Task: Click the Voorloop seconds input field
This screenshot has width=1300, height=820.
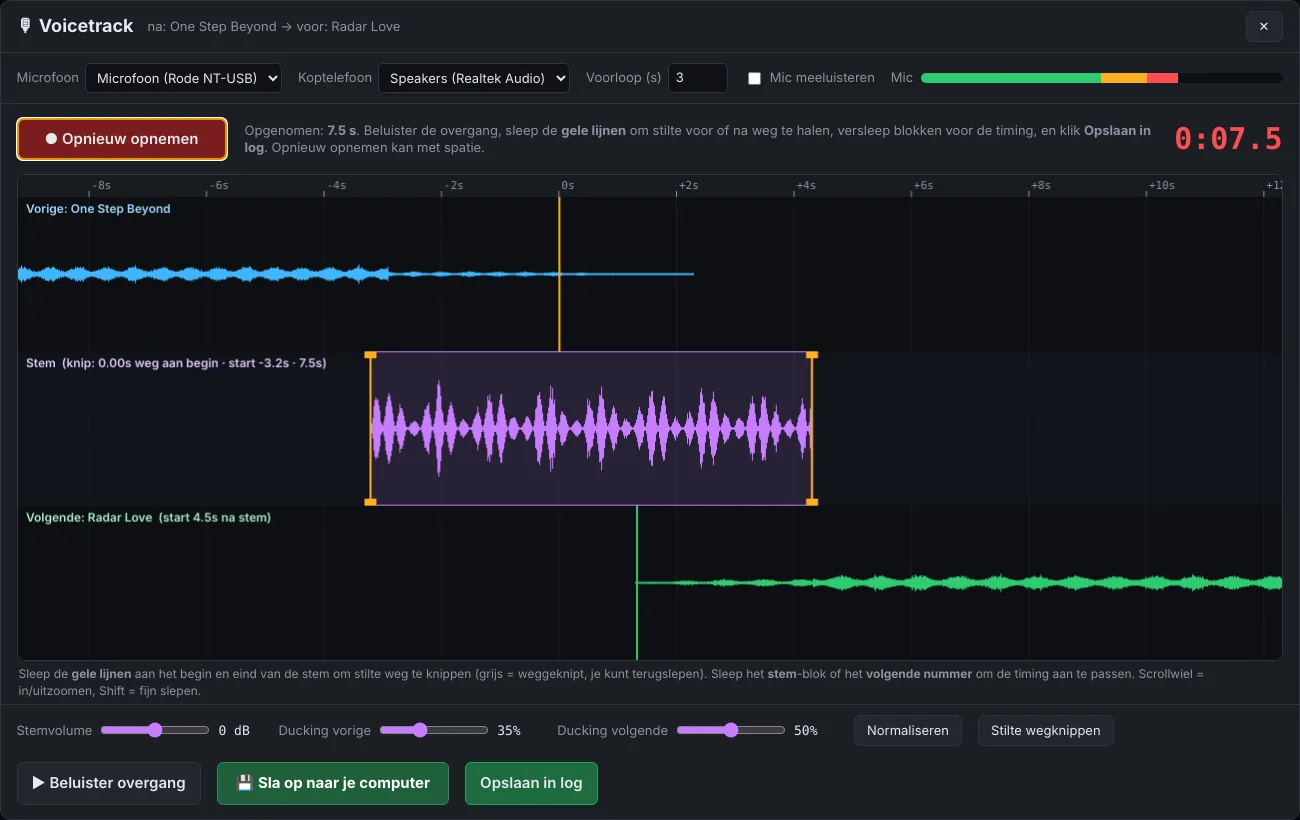Action: point(697,78)
